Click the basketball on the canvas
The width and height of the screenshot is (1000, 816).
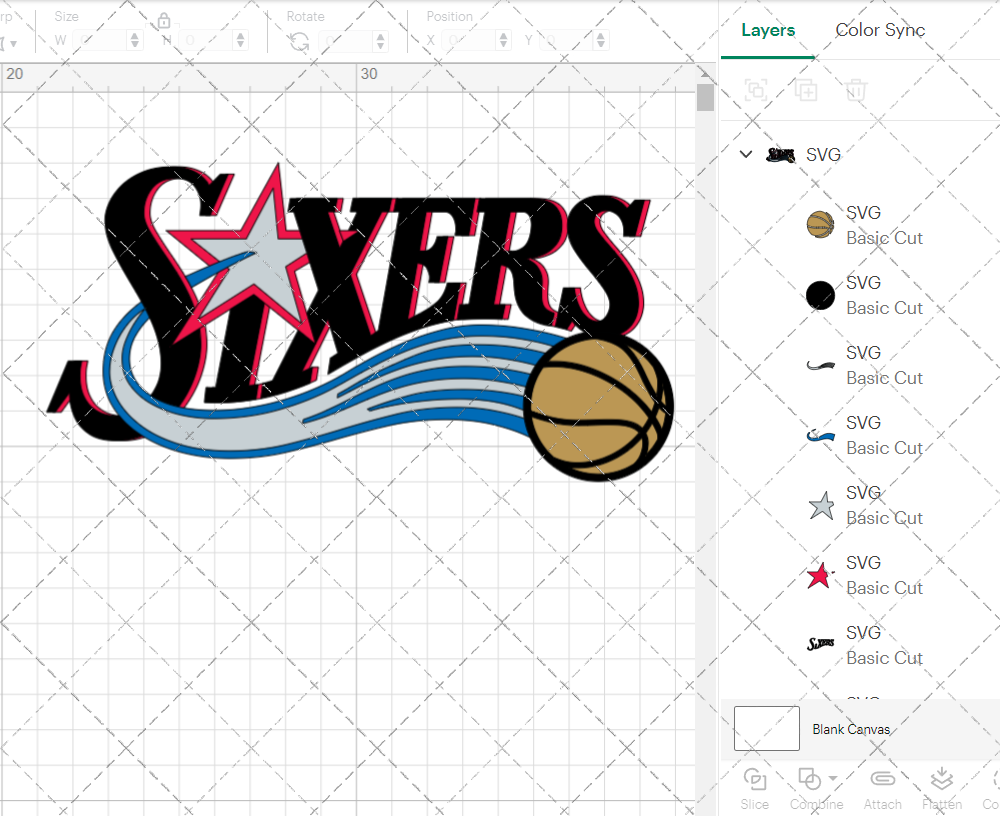pos(598,406)
